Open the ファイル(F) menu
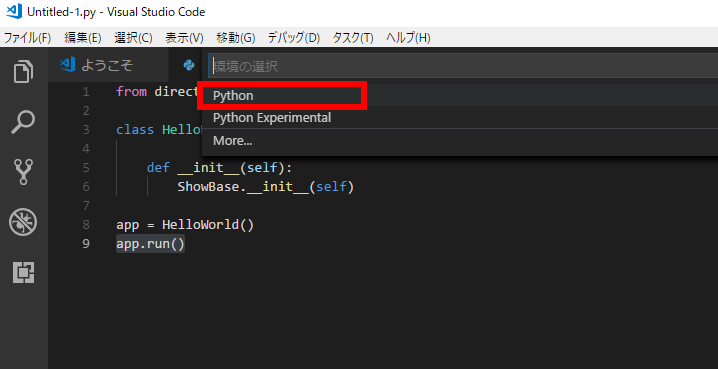Image resolution: width=718 pixels, height=369 pixels. [x=27, y=38]
